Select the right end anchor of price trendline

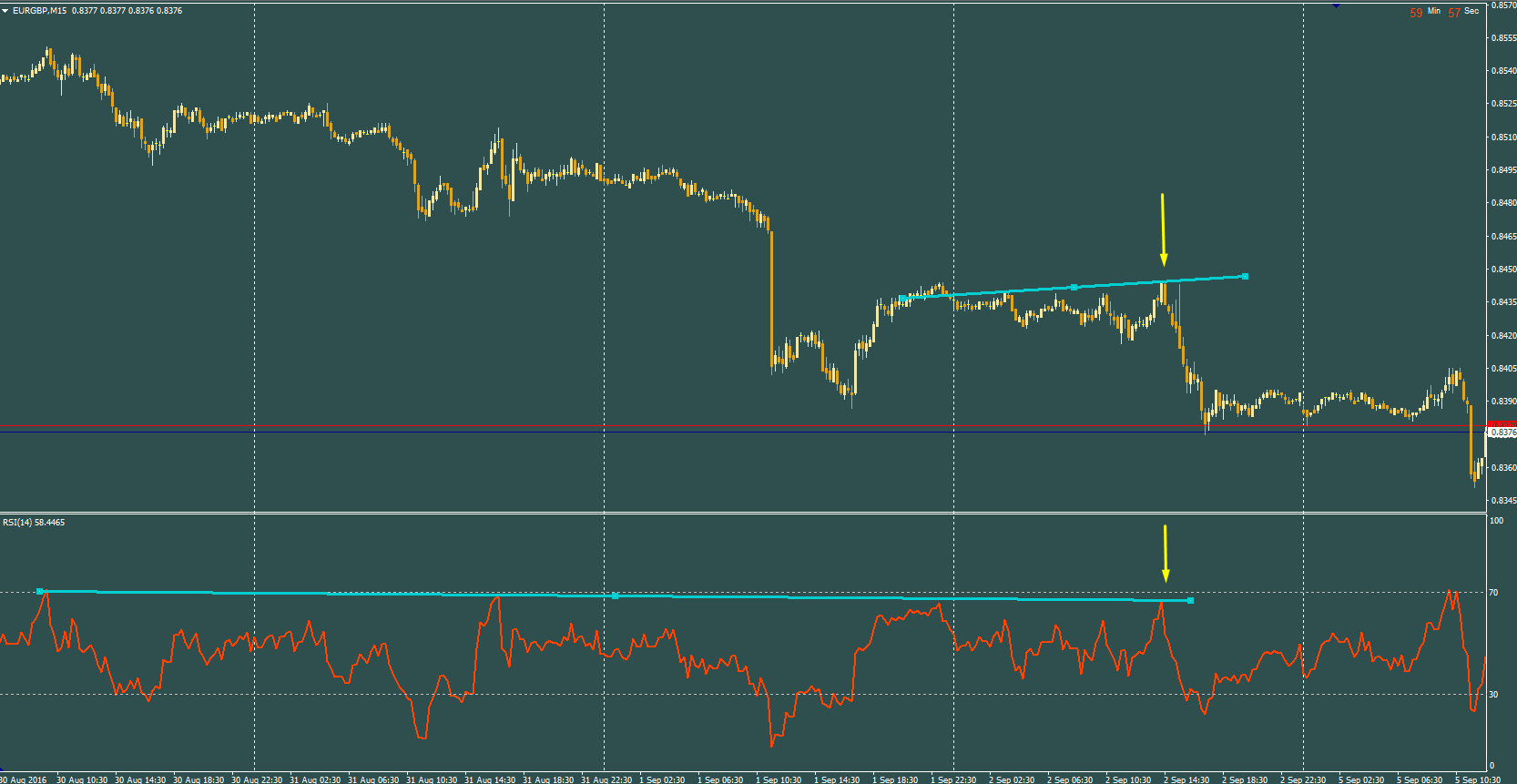tap(1245, 277)
